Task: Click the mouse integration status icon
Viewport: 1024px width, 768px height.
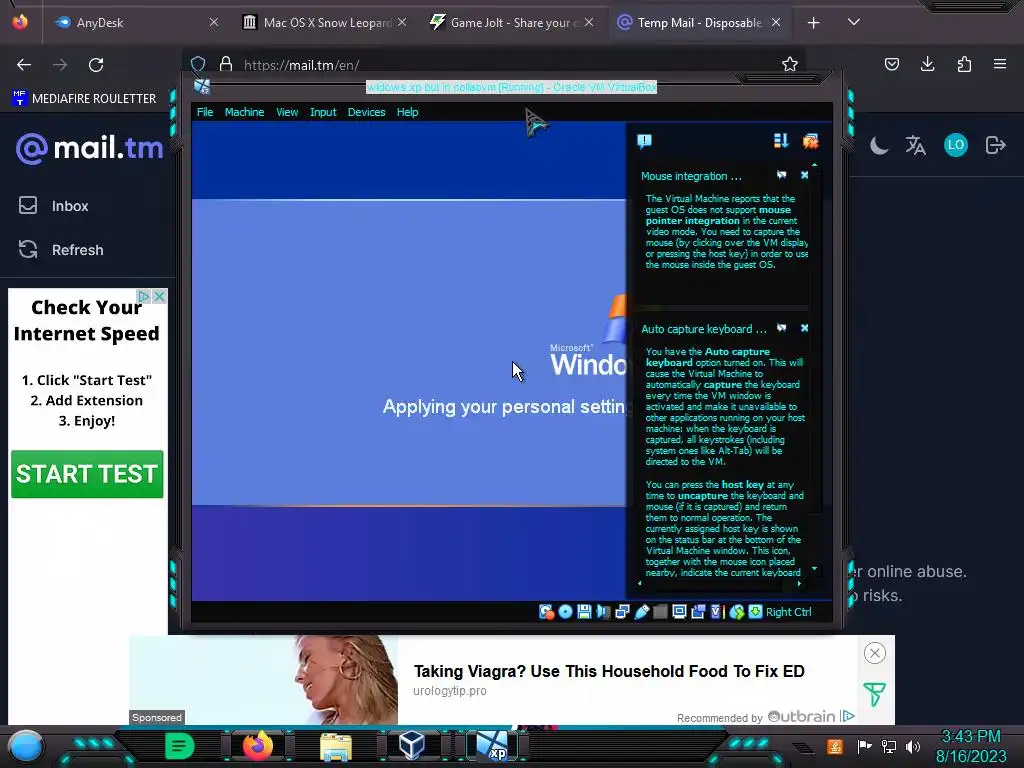Action: (737, 612)
